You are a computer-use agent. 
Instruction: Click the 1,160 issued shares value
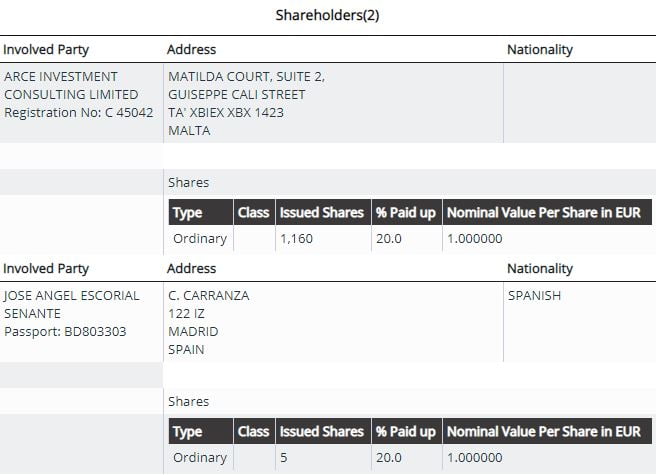tap(297, 239)
